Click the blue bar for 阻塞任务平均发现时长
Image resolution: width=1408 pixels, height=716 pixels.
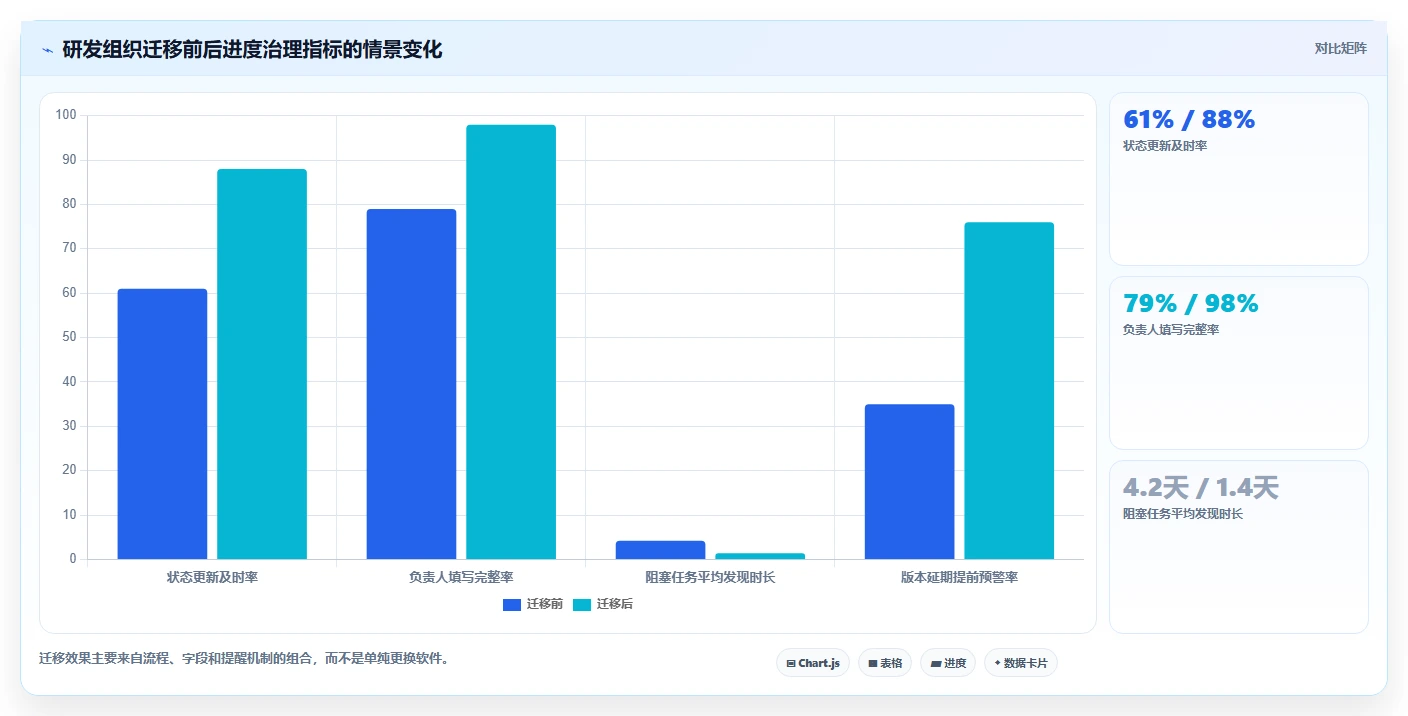(x=660, y=550)
